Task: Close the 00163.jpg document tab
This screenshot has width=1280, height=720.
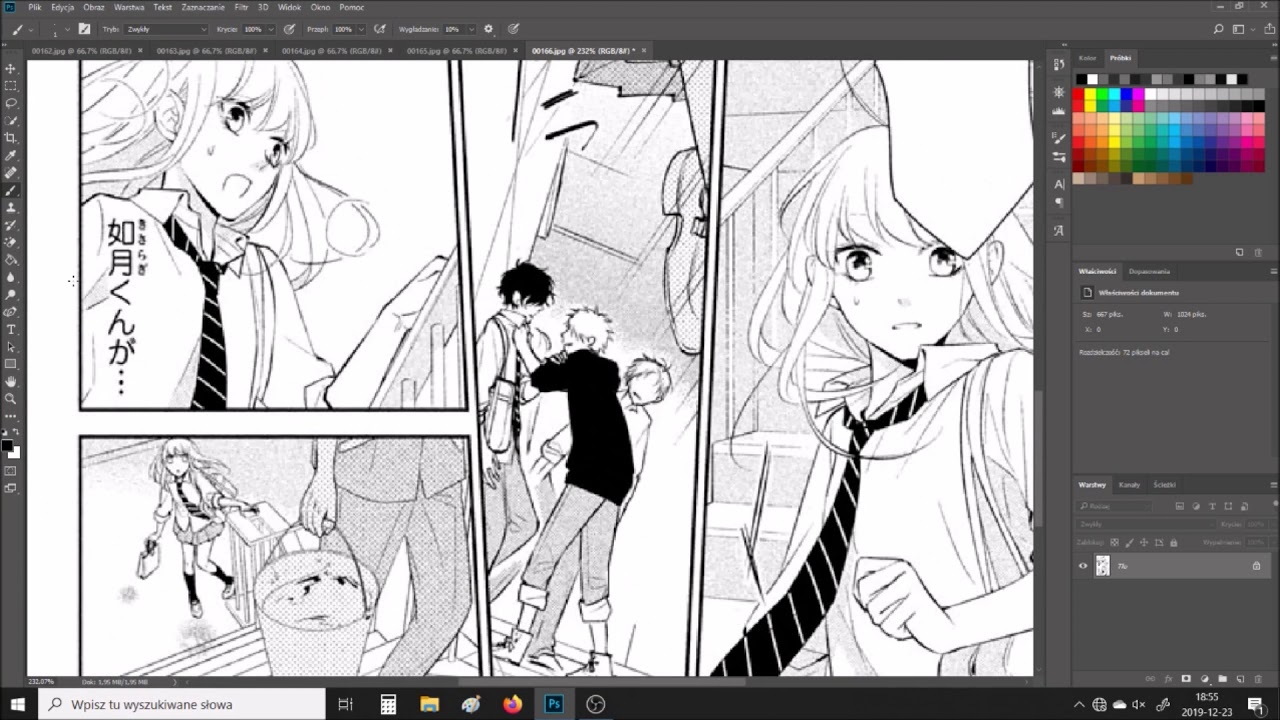Action: 265,50
